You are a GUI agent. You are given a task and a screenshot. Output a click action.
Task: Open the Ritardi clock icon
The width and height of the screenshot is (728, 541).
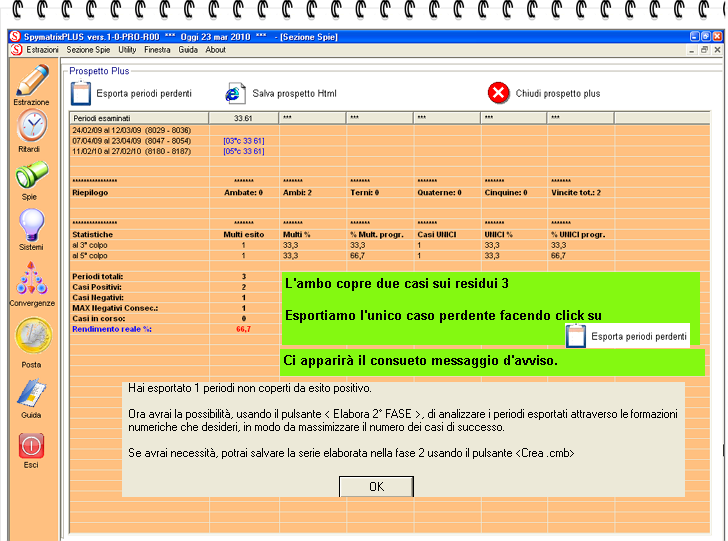[x=32, y=126]
